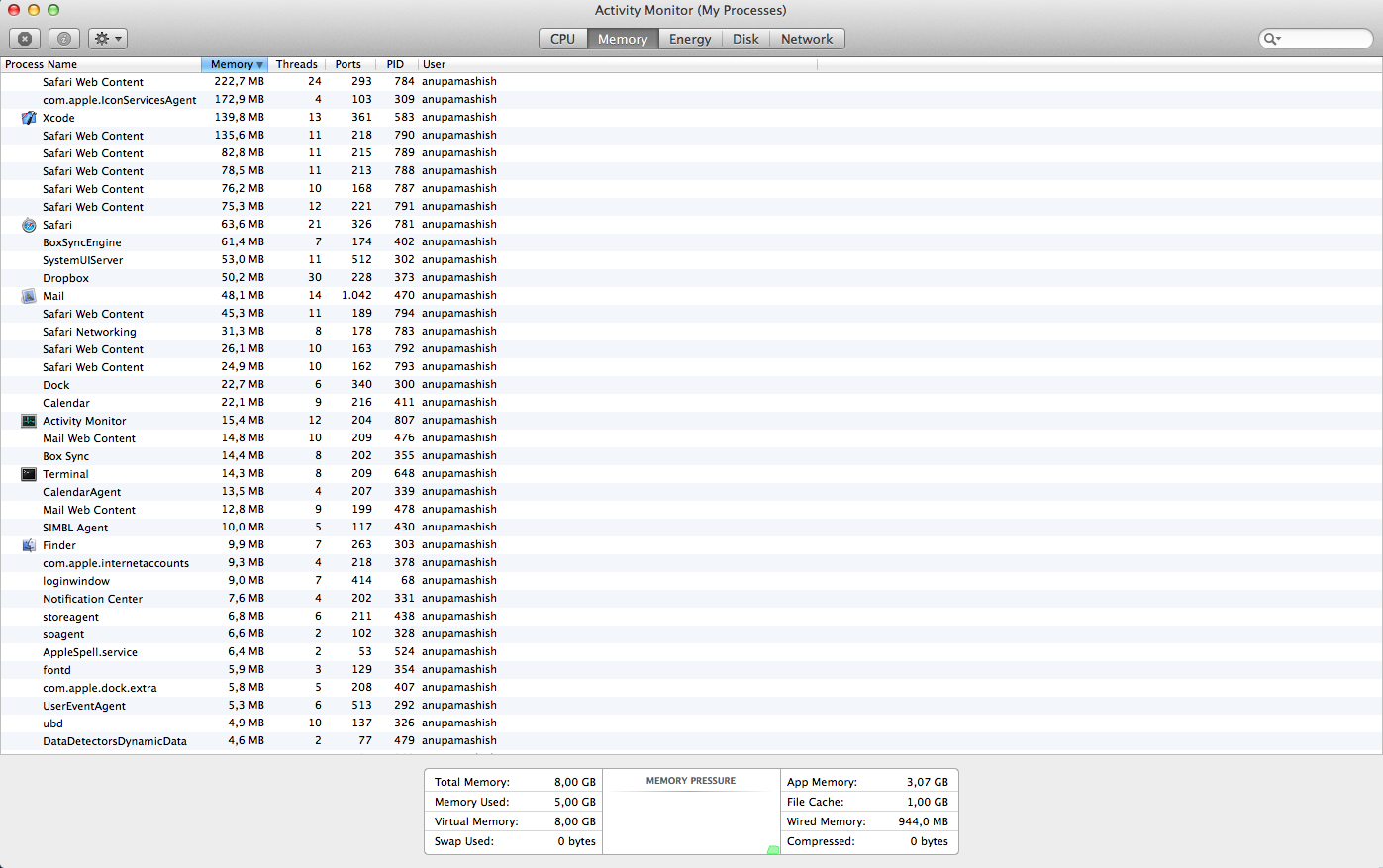Viewport: 1383px width, 868px height.
Task: Select the com.apple.dock.extra process
Action: (x=691, y=688)
